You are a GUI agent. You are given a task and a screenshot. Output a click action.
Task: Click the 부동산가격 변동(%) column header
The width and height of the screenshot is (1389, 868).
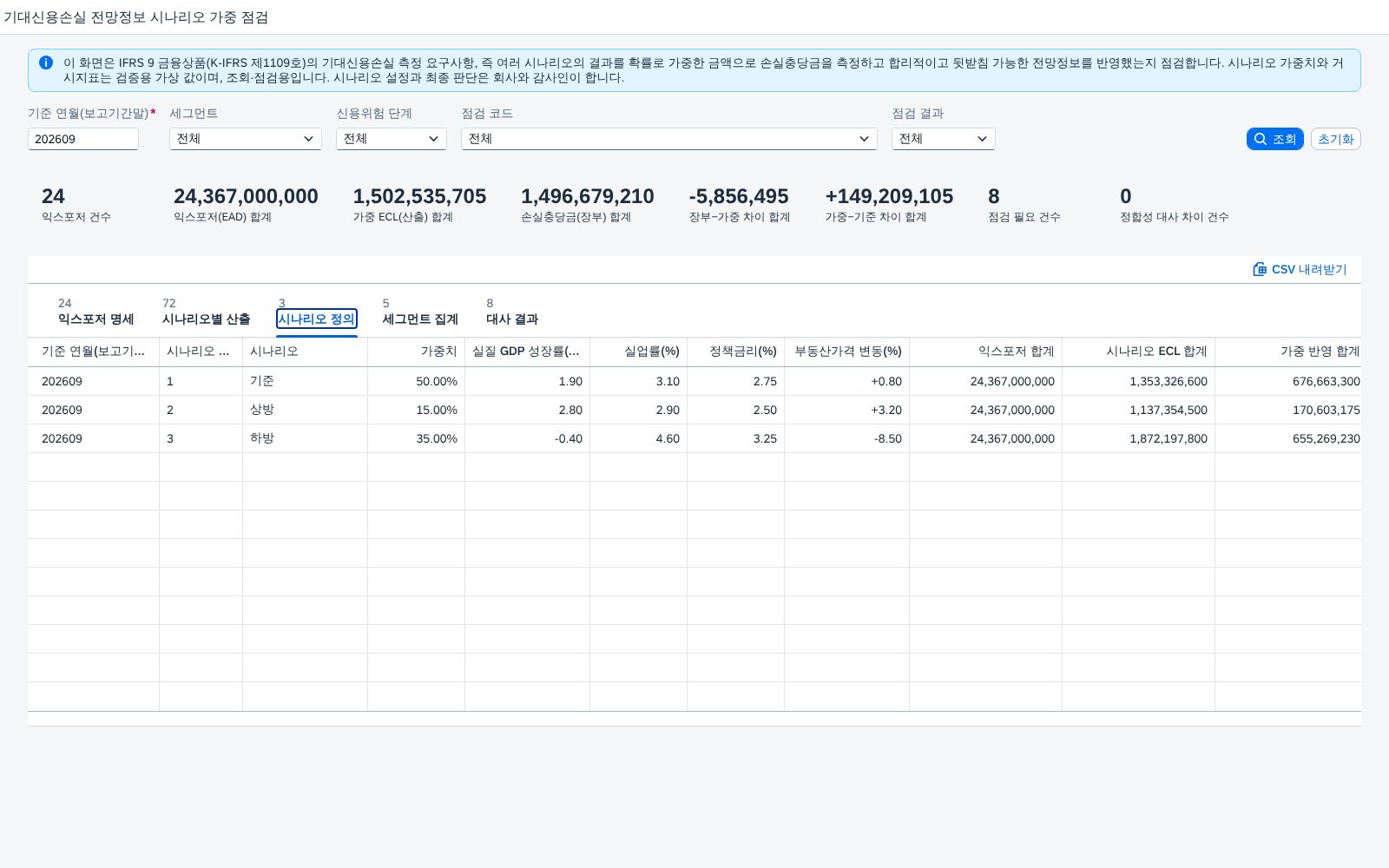point(846,352)
